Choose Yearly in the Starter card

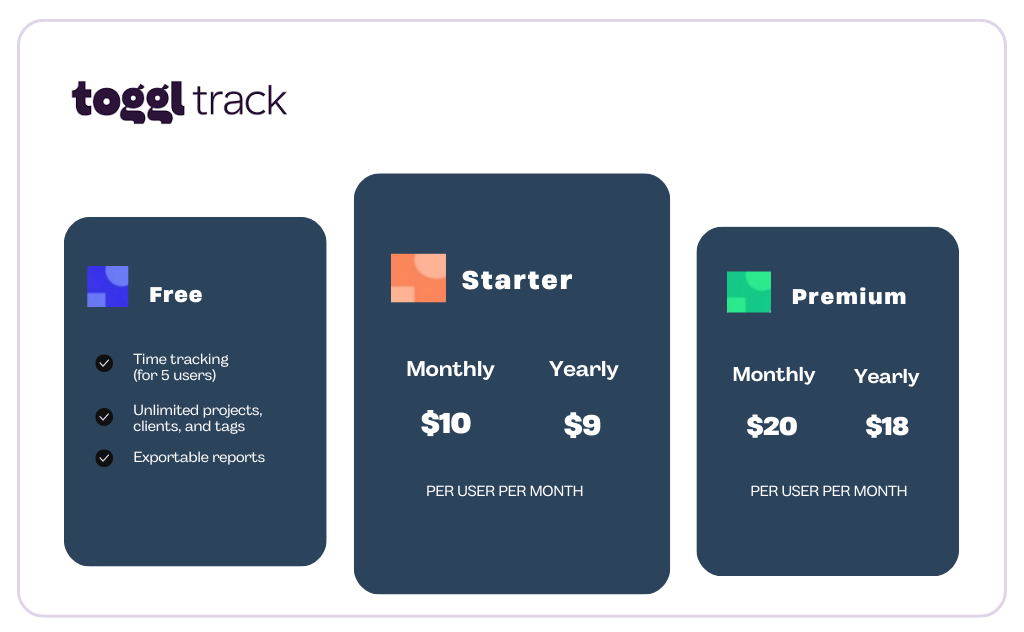[583, 369]
